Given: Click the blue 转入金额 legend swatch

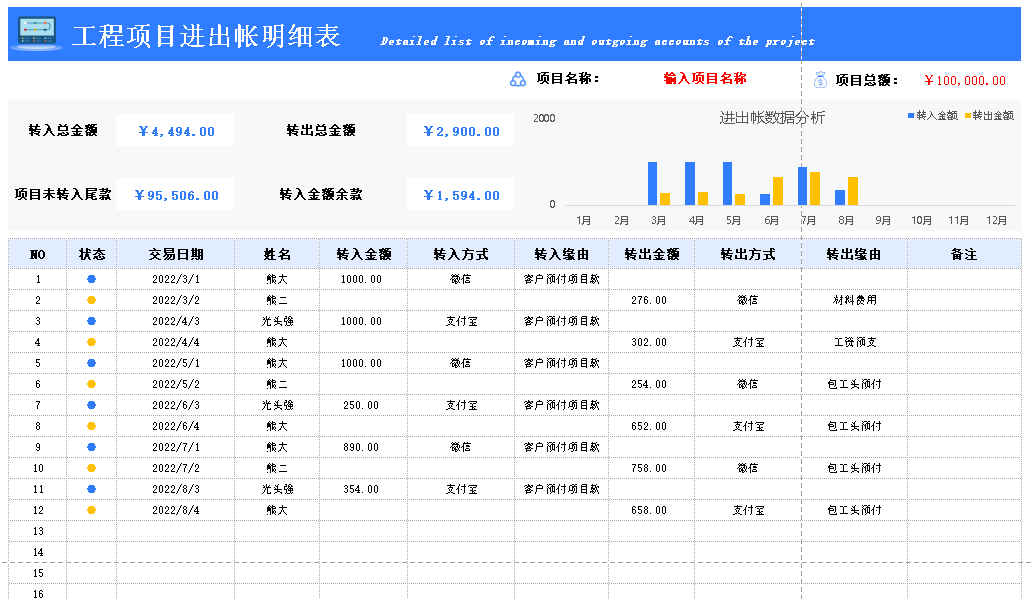Looking at the screenshot, I should [911, 116].
